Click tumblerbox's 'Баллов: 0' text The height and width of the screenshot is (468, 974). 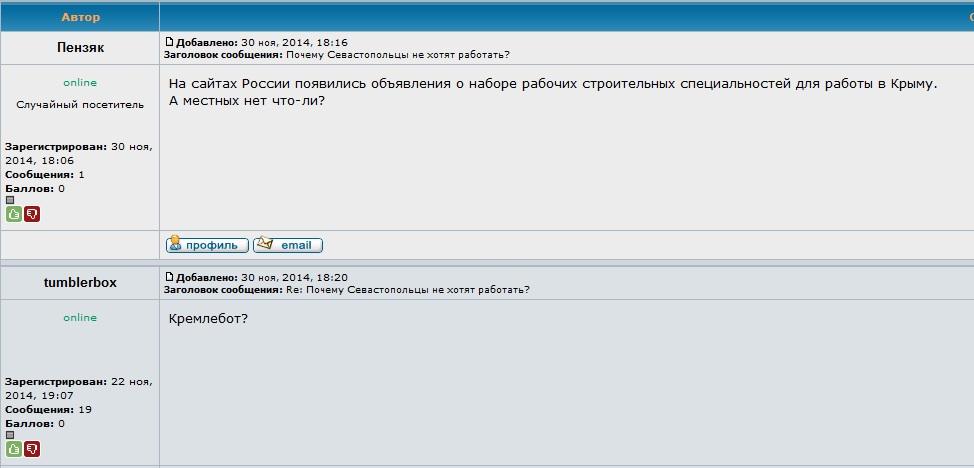point(35,423)
